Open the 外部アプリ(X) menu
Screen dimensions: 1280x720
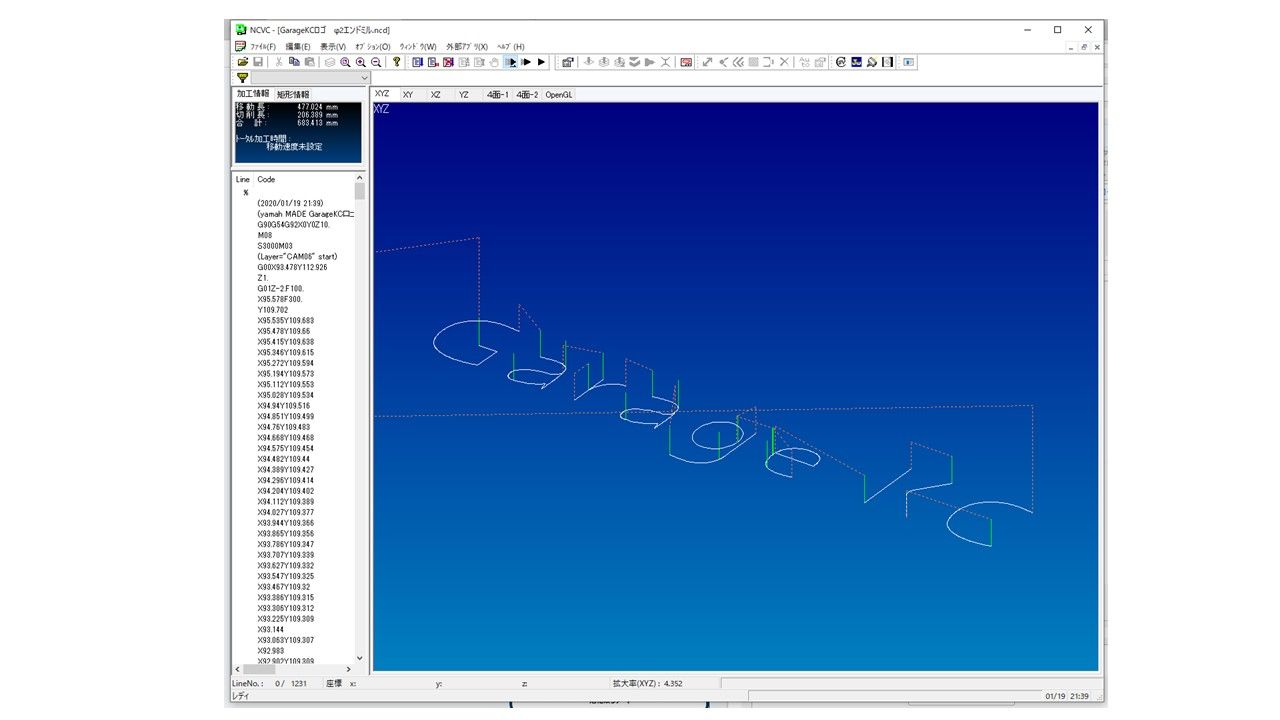467,47
